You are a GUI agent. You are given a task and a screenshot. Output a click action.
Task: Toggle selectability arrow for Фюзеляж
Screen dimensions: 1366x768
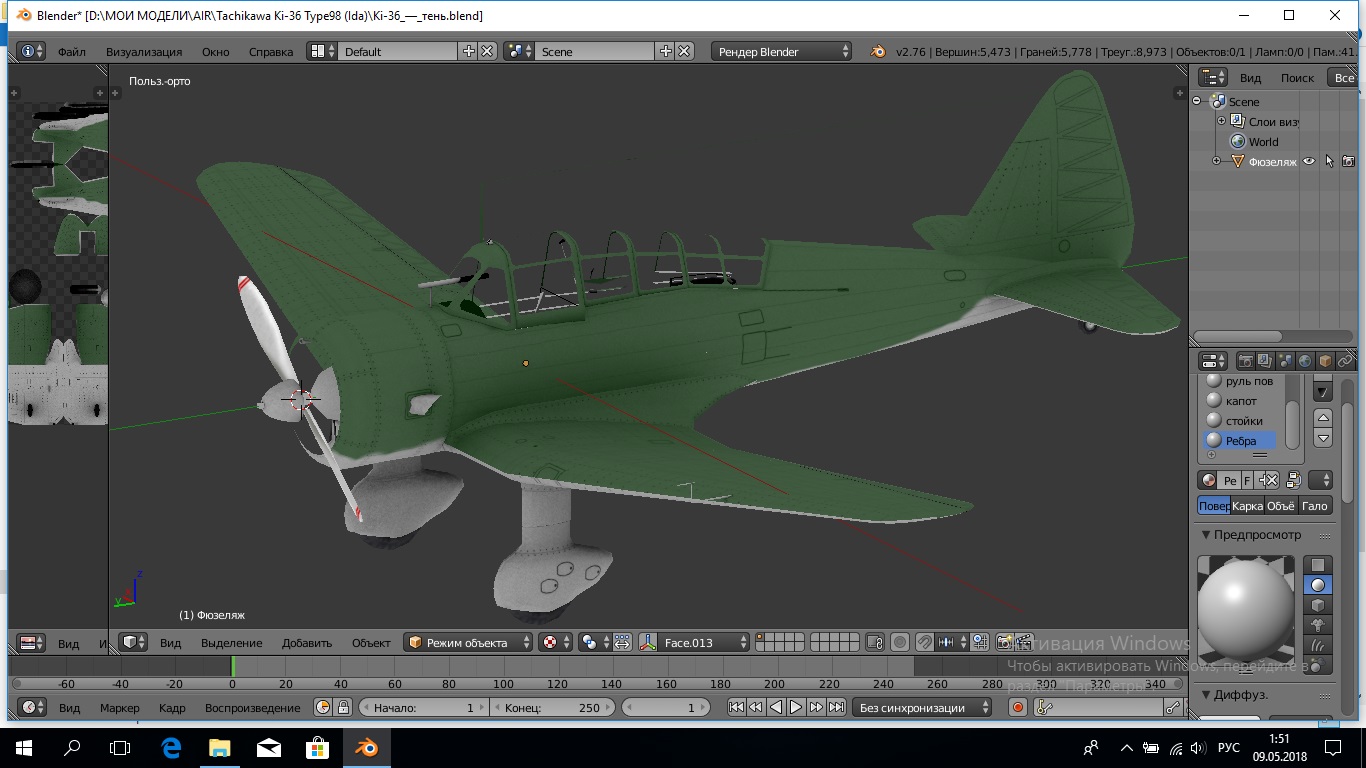click(1329, 161)
